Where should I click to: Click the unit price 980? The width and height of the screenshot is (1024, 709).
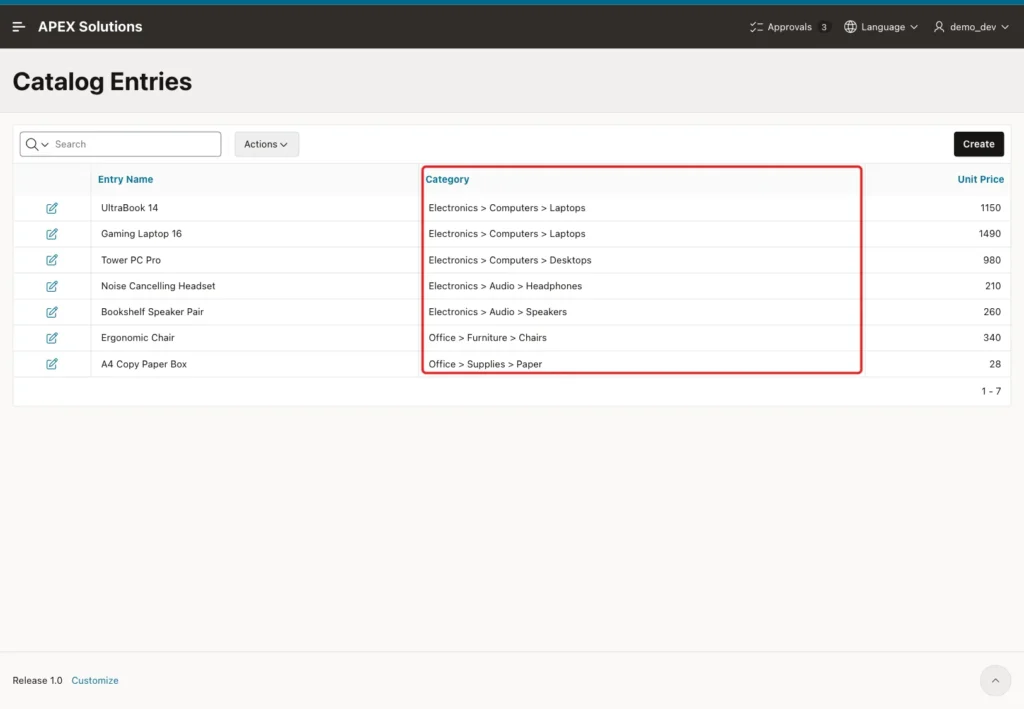point(991,260)
